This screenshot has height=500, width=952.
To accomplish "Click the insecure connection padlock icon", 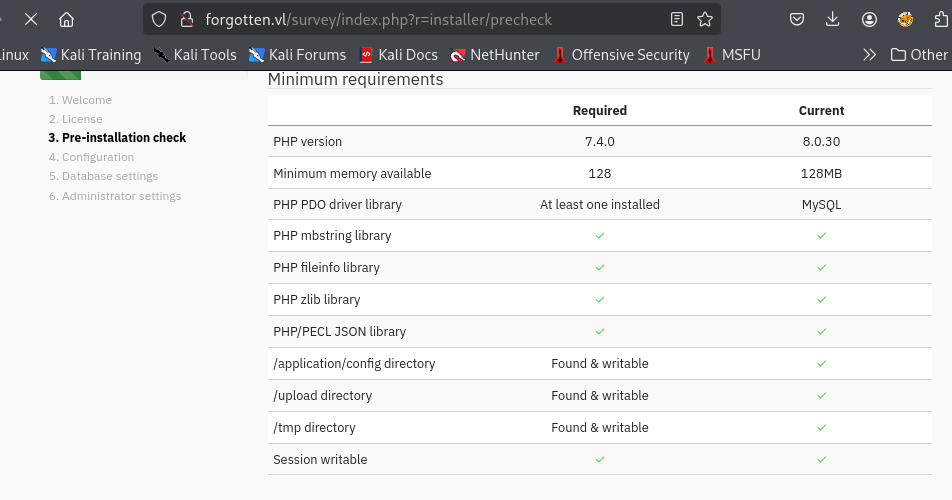I will tap(185, 19).
